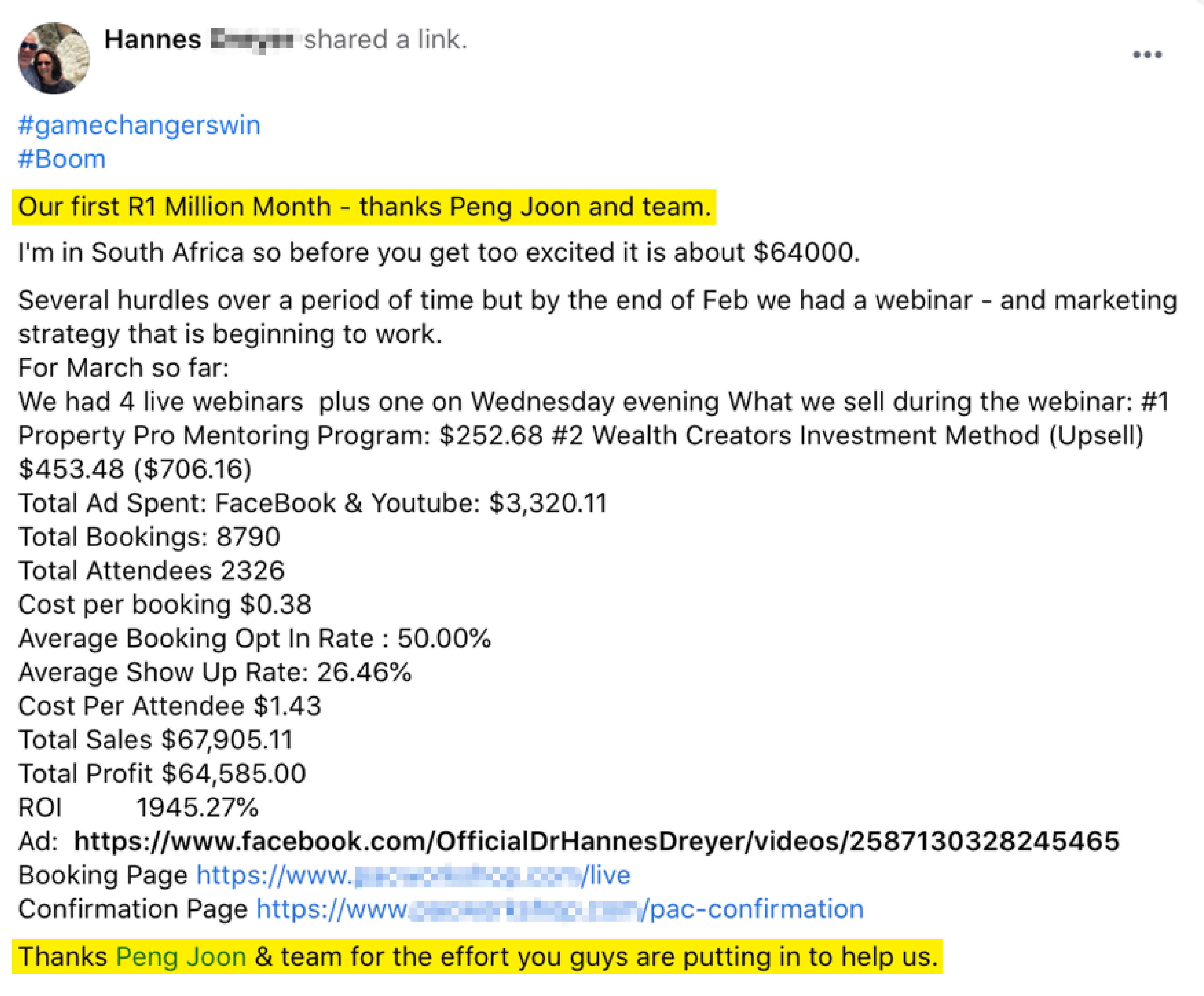The width and height of the screenshot is (1204, 996).
Task: Click the Cost per booking $0.38 line
Action: [165, 604]
